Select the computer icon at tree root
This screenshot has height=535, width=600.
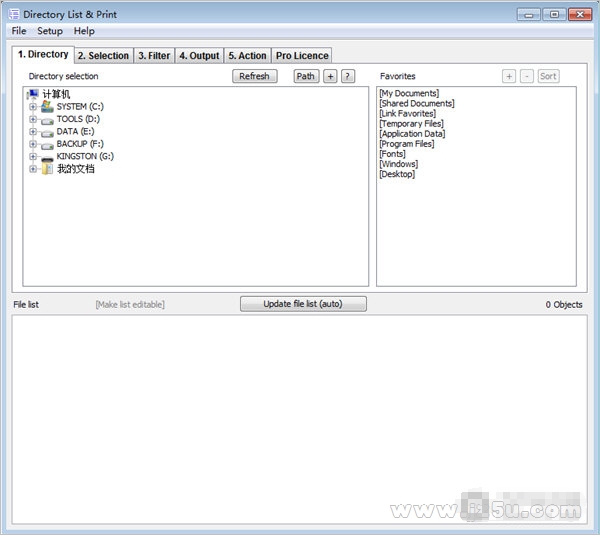(33, 94)
